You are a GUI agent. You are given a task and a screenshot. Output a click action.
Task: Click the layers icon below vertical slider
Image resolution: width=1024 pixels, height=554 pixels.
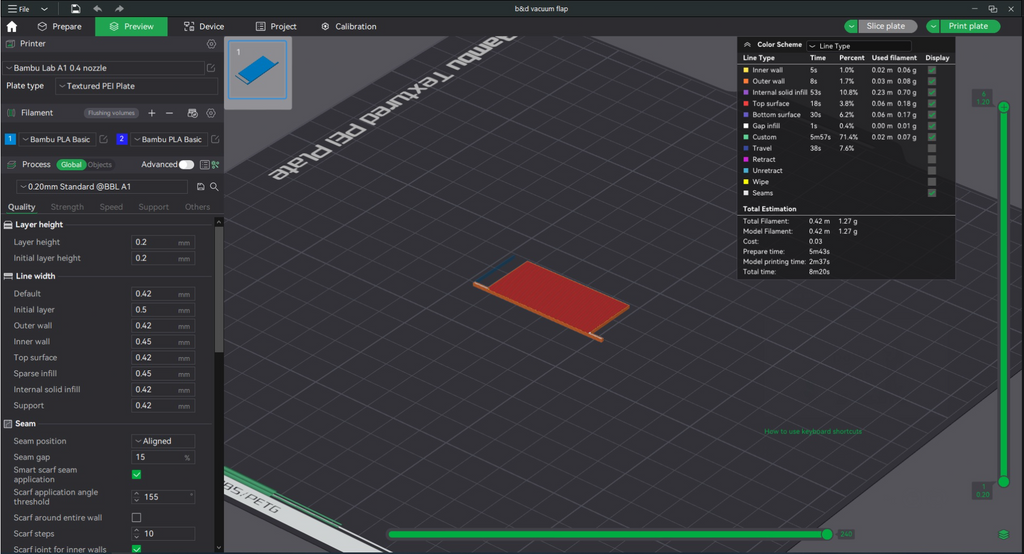click(1004, 534)
